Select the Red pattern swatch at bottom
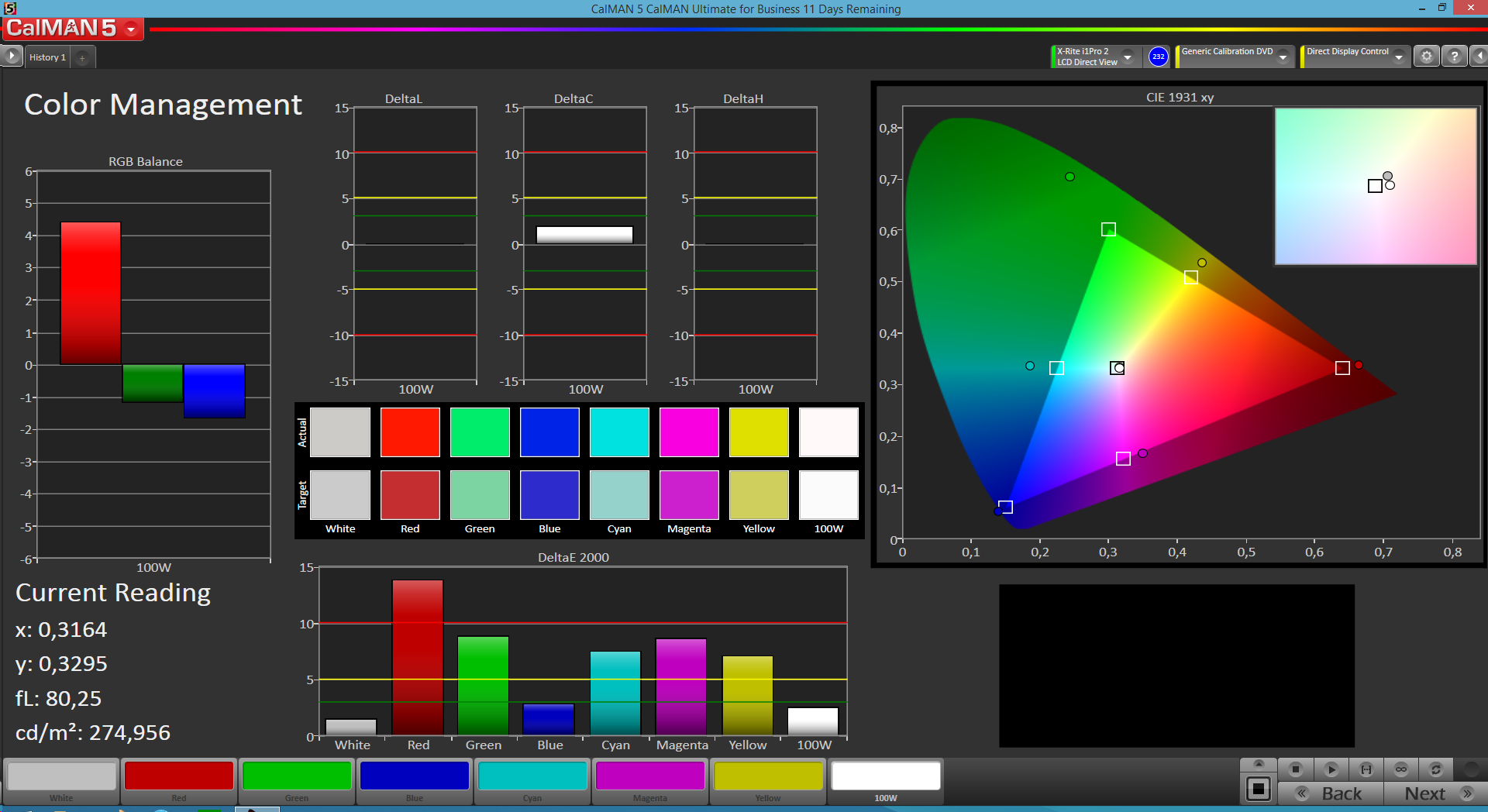Image resolution: width=1488 pixels, height=812 pixels. click(179, 781)
